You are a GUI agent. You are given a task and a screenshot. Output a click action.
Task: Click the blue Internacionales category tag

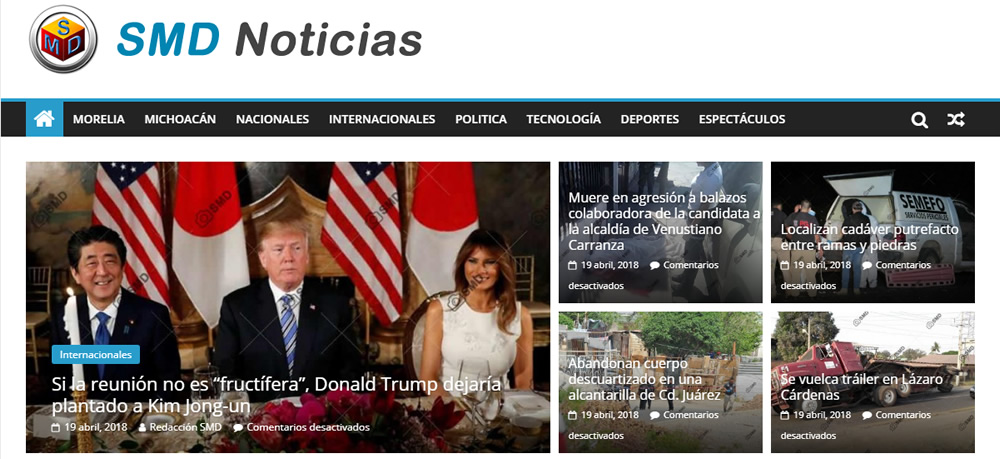pyautogui.click(x=96, y=354)
